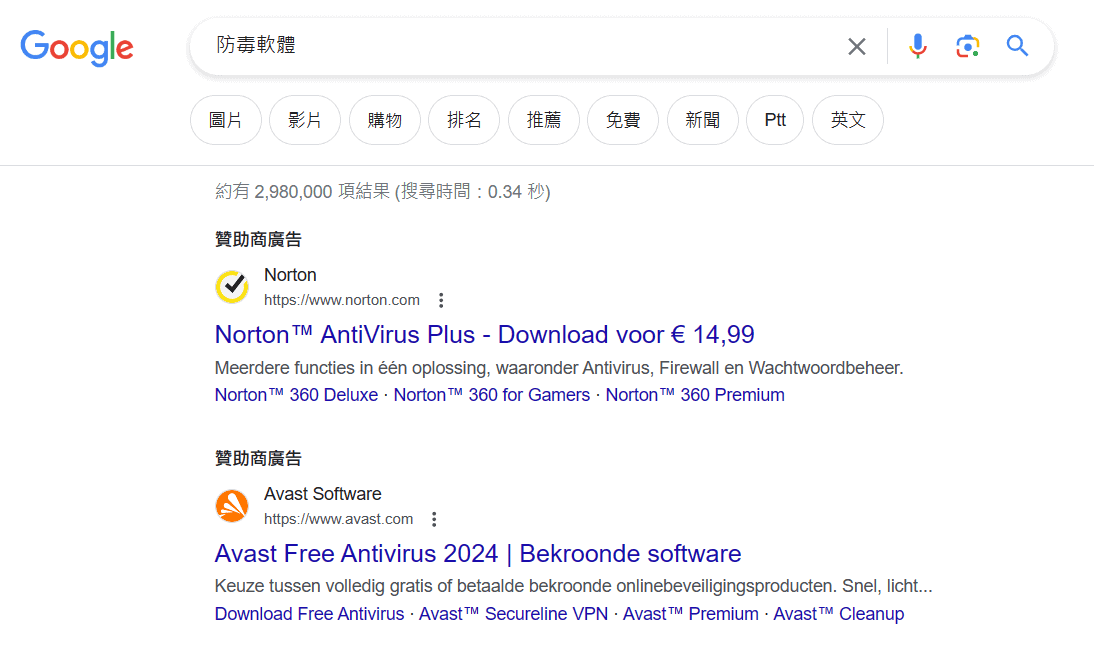
Task: Switch to the 購物 filter
Action: pos(385,120)
